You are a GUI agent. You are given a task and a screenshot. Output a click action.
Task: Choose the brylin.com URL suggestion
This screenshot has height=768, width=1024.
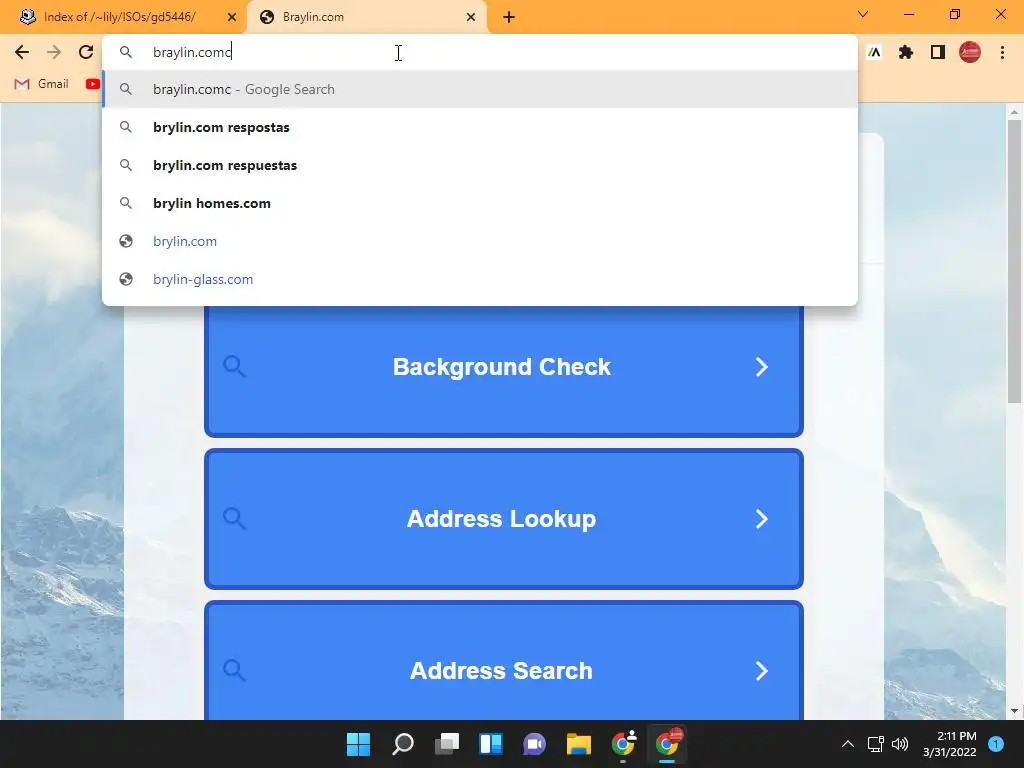(x=480, y=241)
